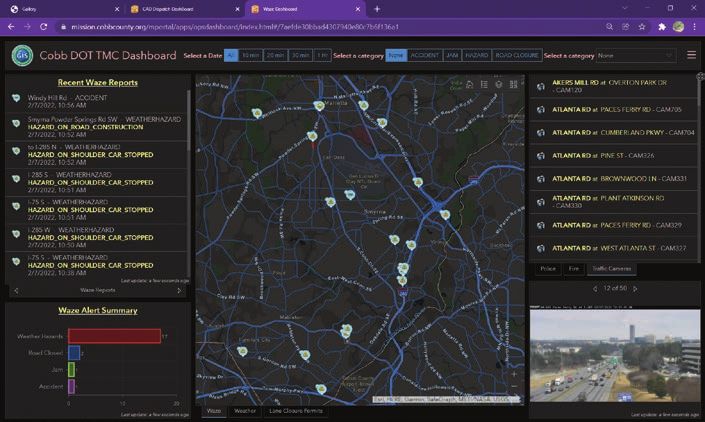Switch to the Fire tab
The width and height of the screenshot is (705, 422).
(574, 269)
